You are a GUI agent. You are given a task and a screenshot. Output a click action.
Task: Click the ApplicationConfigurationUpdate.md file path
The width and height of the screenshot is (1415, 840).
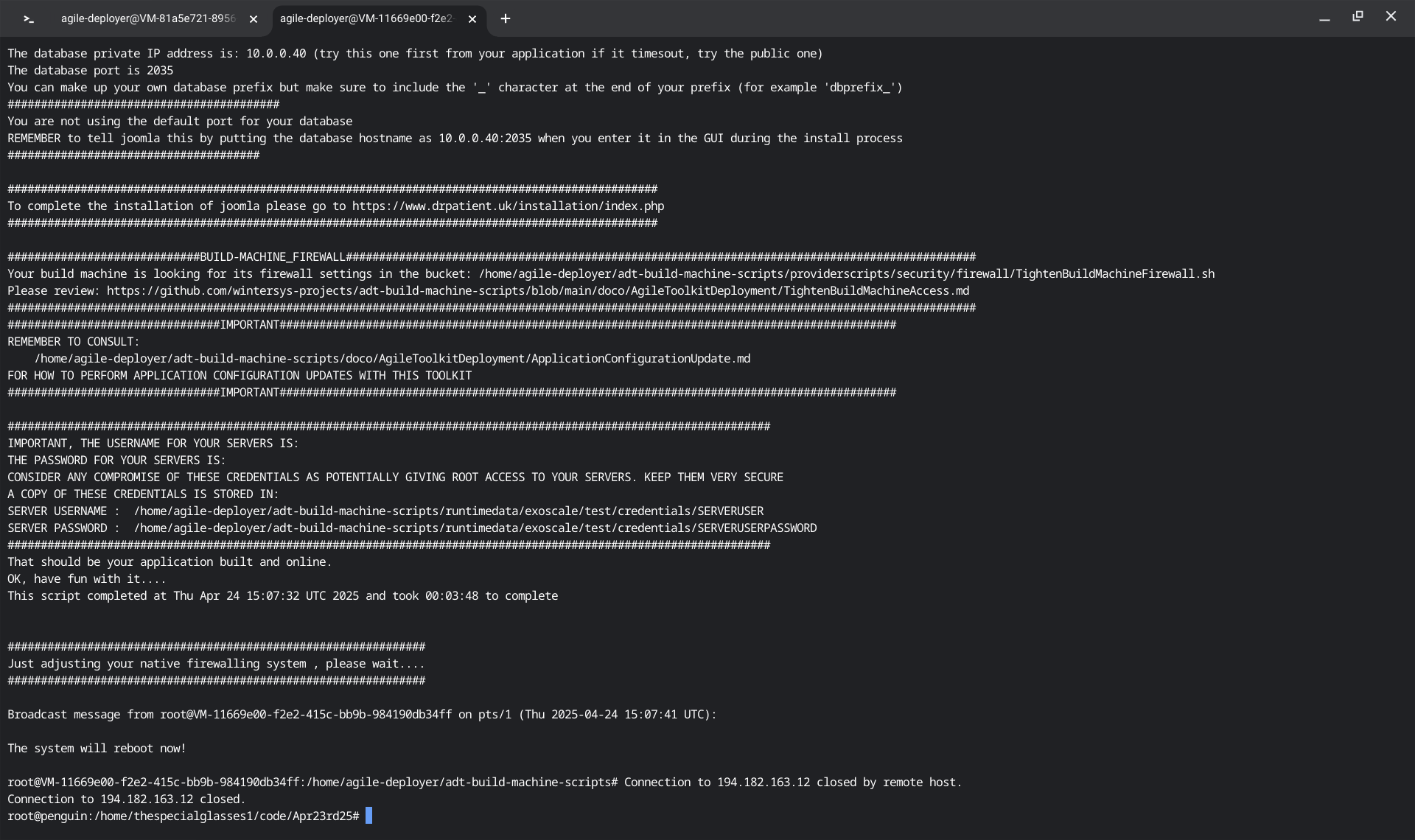point(392,359)
